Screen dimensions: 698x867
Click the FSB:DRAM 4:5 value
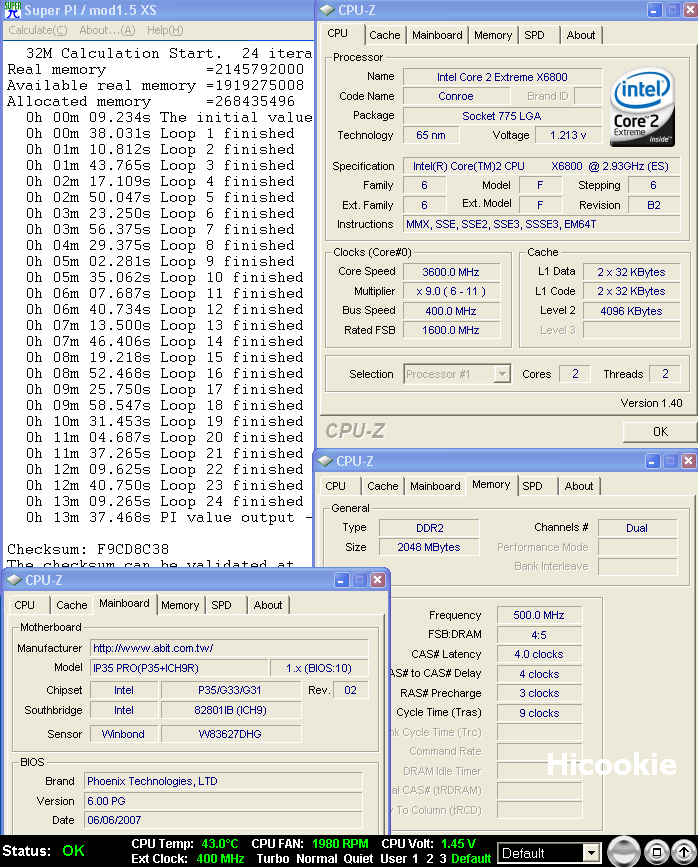539,635
